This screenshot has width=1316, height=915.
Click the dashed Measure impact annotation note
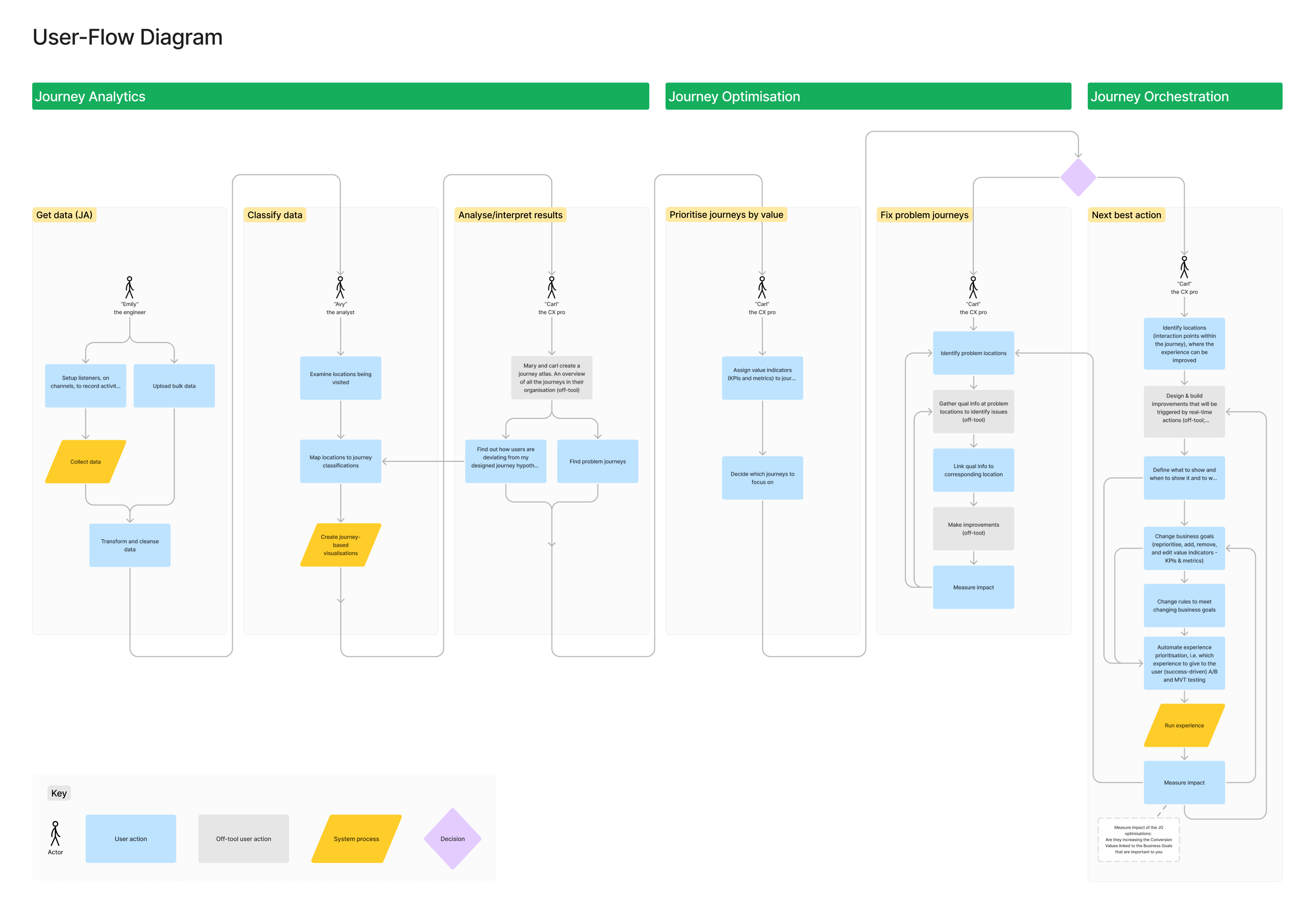1138,840
